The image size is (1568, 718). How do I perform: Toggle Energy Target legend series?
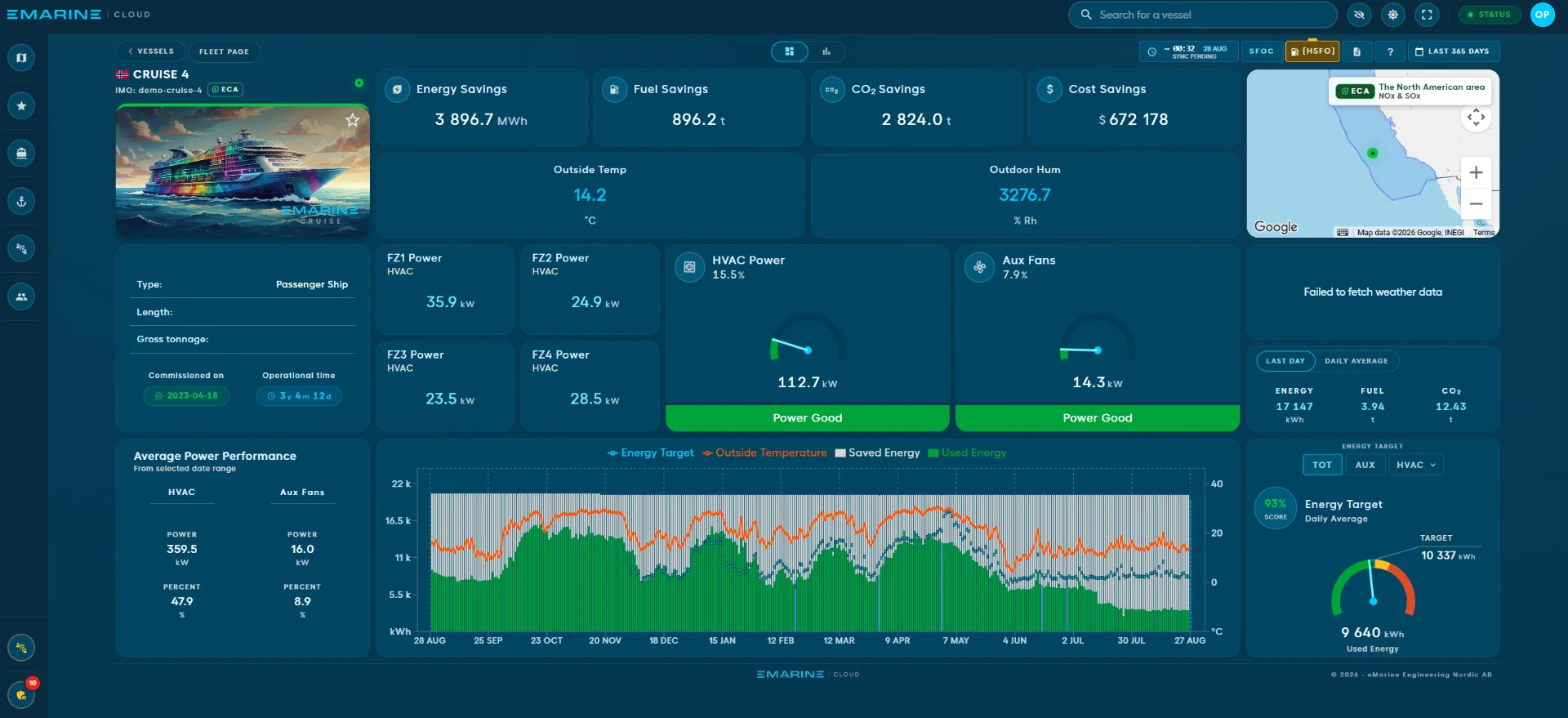[x=651, y=453]
